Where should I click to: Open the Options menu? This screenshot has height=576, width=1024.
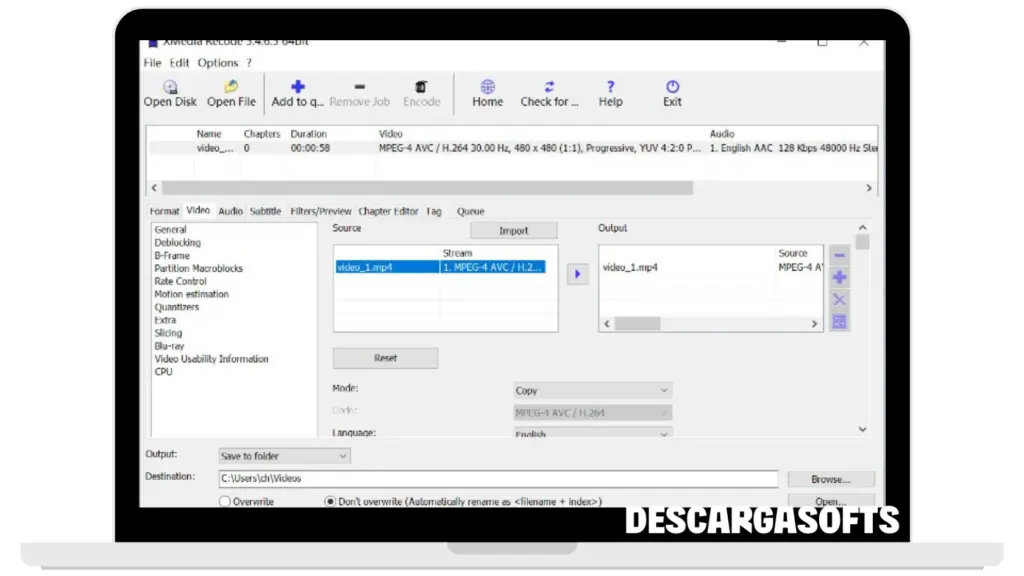coord(217,63)
